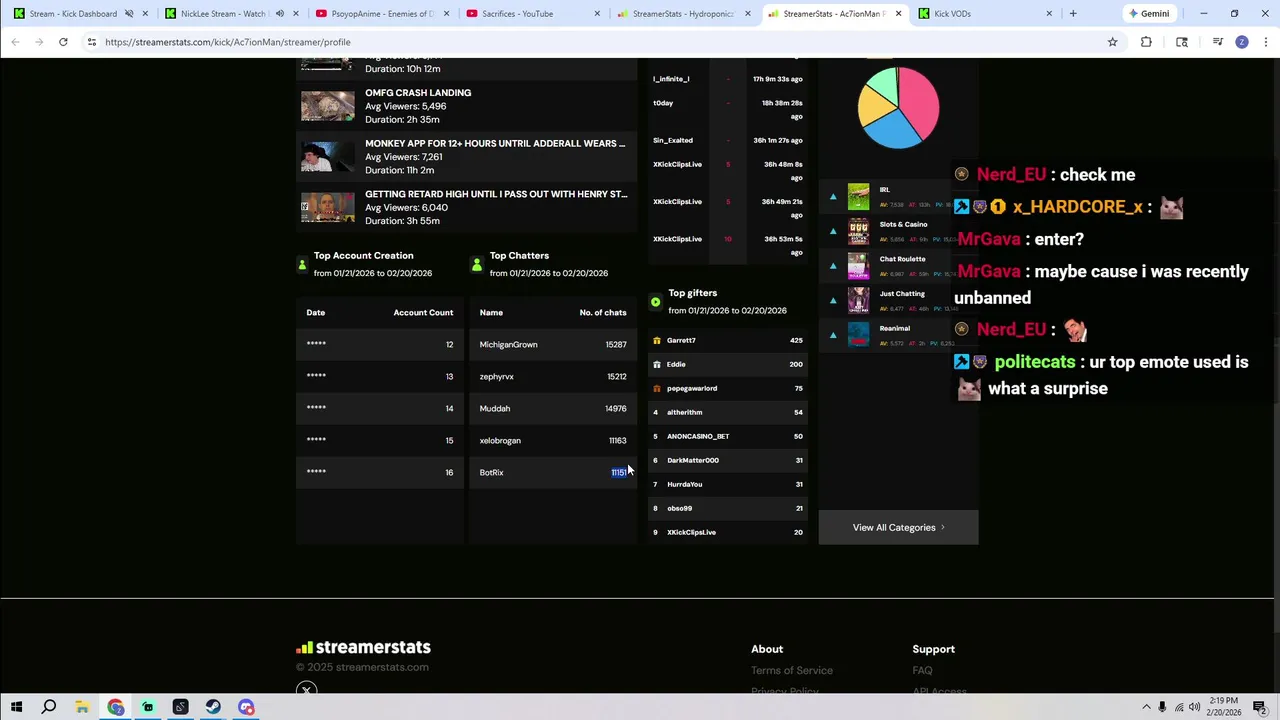Close the Sacrifices - YouTube tab
The height and width of the screenshot is (720, 1280).
point(598,14)
